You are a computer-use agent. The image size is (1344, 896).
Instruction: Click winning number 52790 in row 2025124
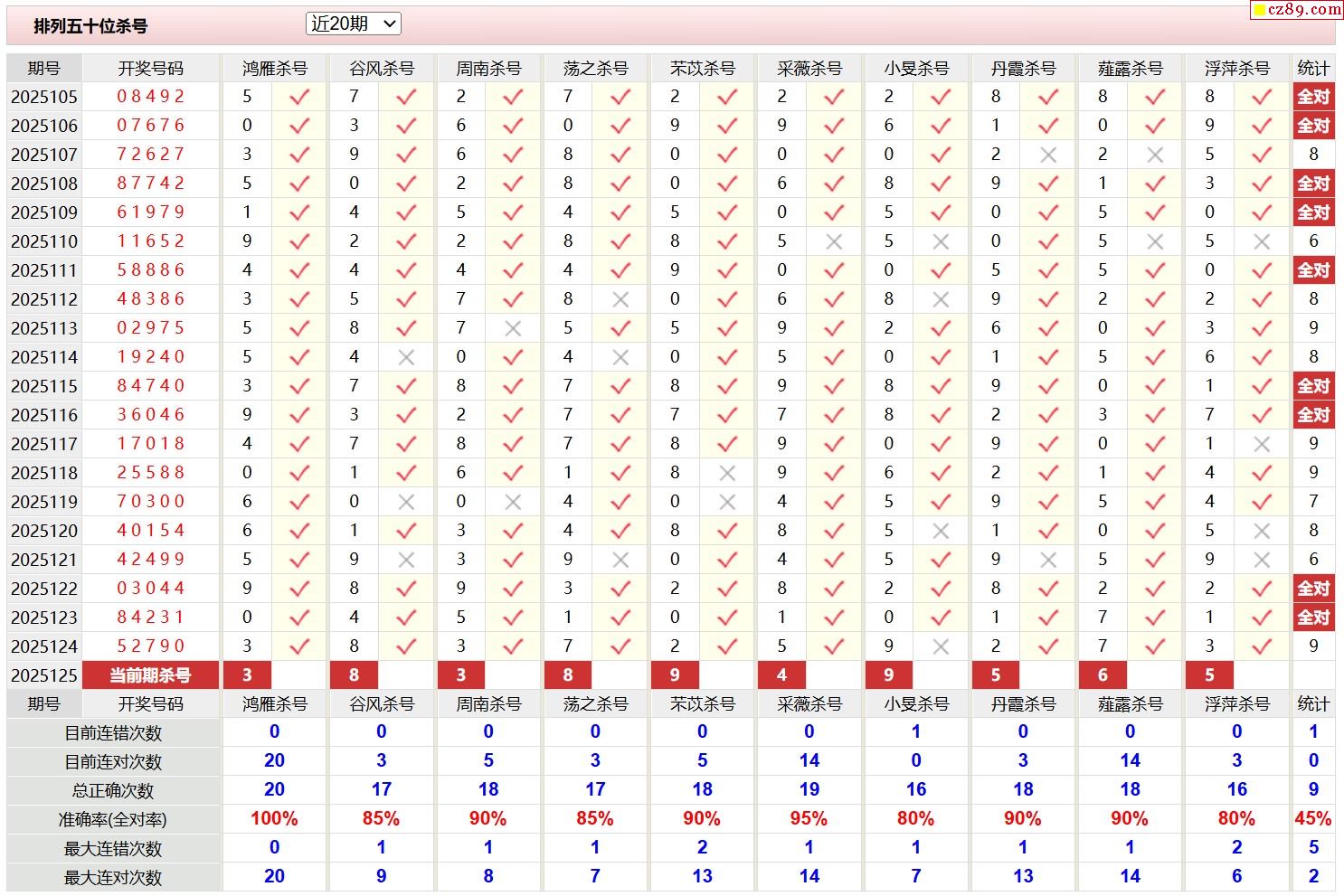pyautogui.click(x=151, y=646)
